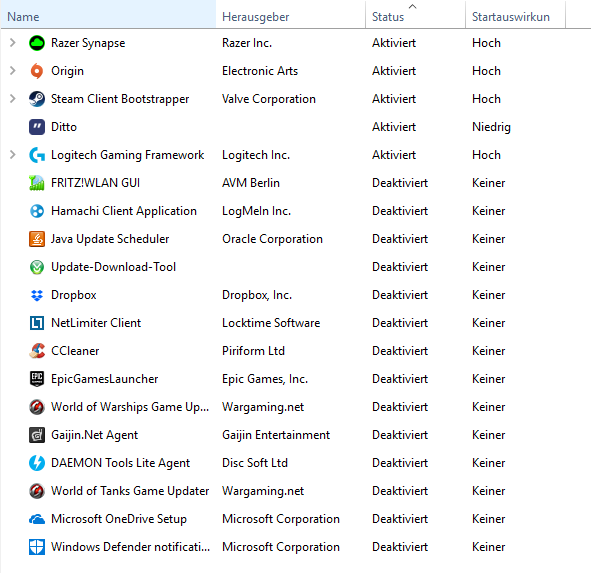The image size is (591, 573).
Task: Click publisher Razer Inc.
Action: pos(247,43)
